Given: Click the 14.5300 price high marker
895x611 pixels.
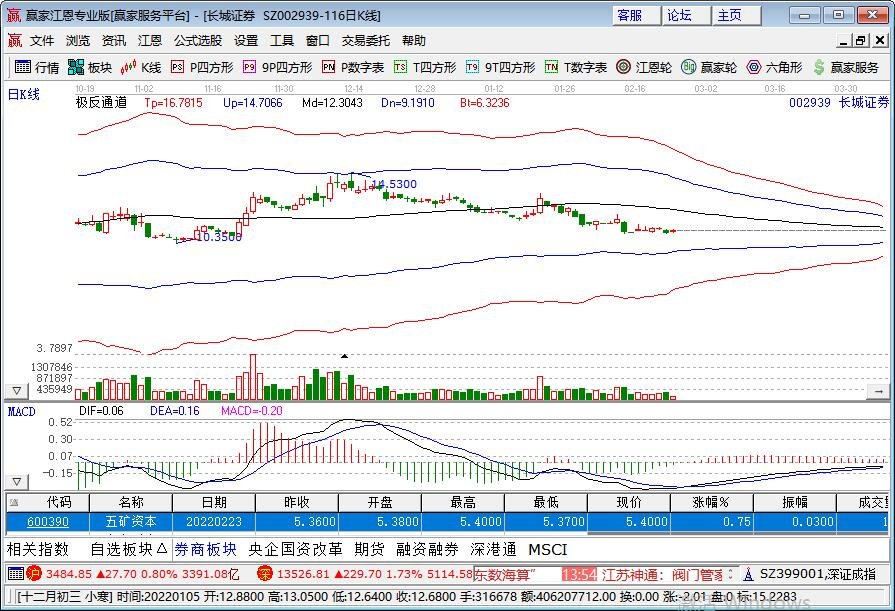Looking at the screenshot, I should 394,184.
